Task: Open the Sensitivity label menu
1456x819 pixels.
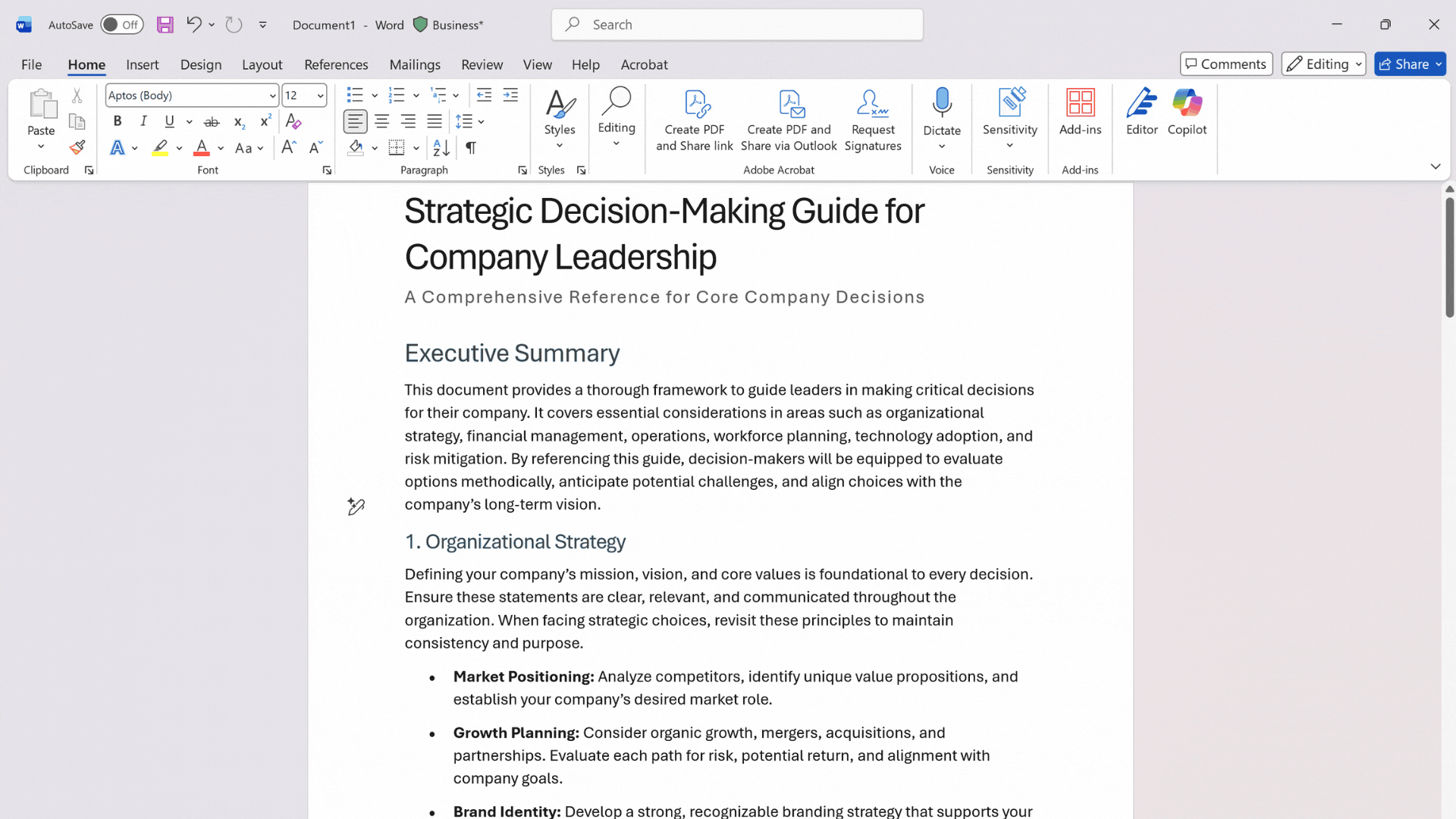Action: coord(1010,118)
